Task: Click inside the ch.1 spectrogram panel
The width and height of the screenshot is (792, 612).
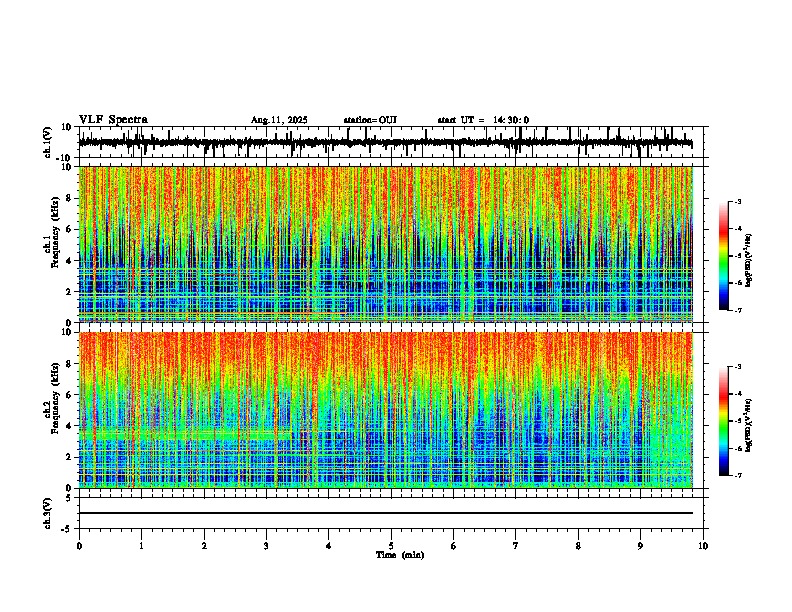Action: (386, 244)
